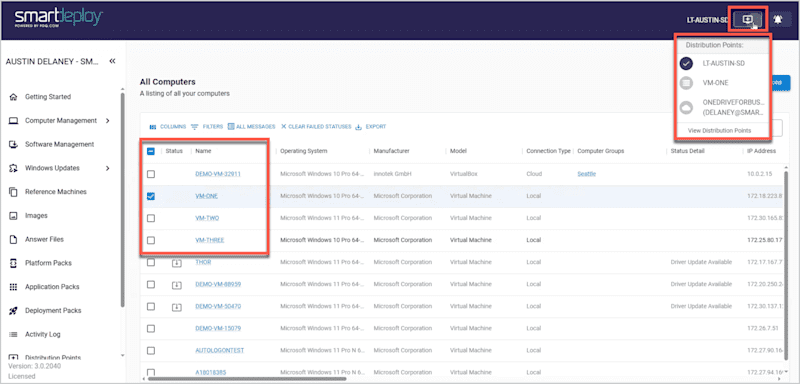
Task: Click the Getting Started home icon
Action: (x=14, y=97)
